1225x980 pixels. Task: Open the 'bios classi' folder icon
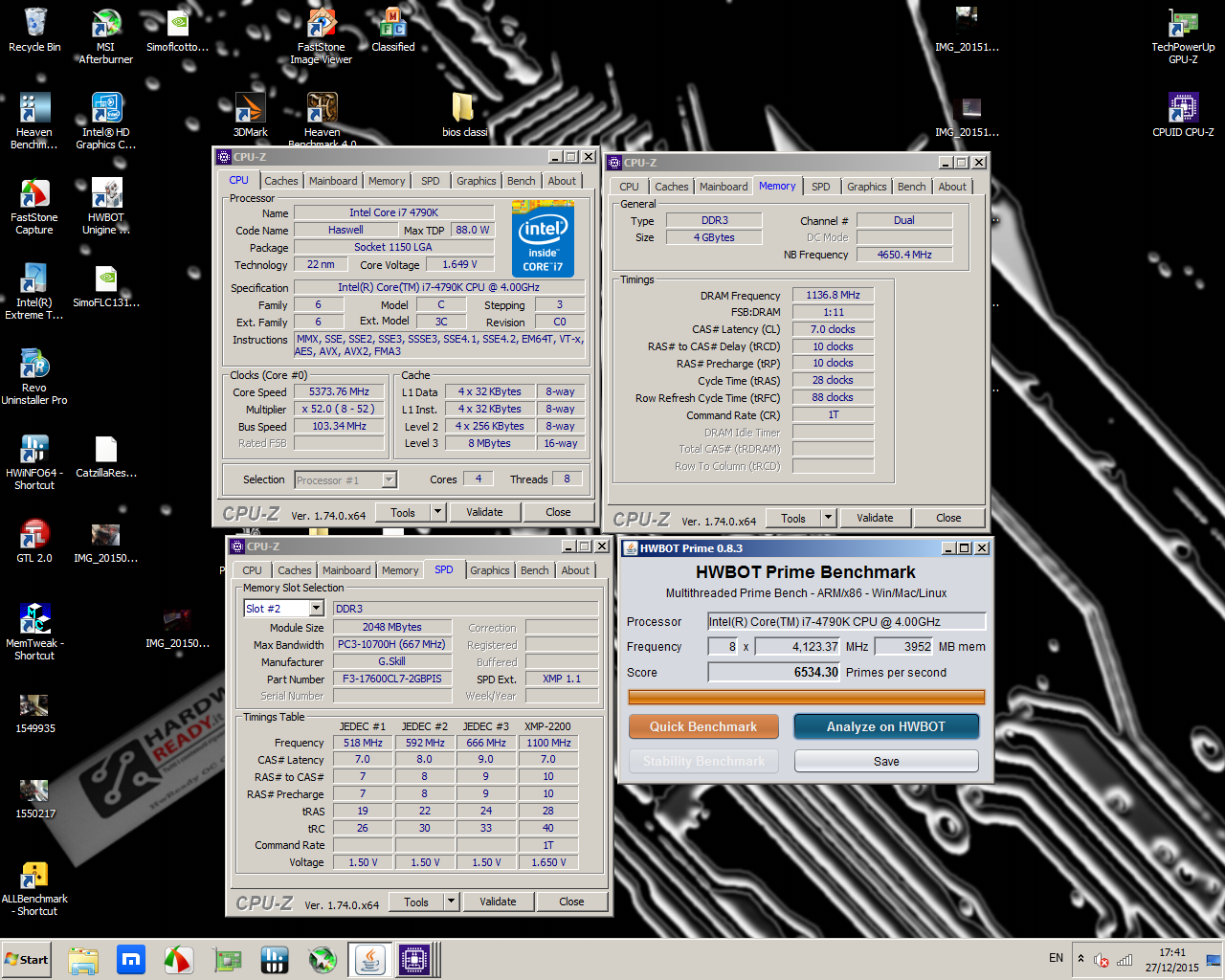(464, 115)
